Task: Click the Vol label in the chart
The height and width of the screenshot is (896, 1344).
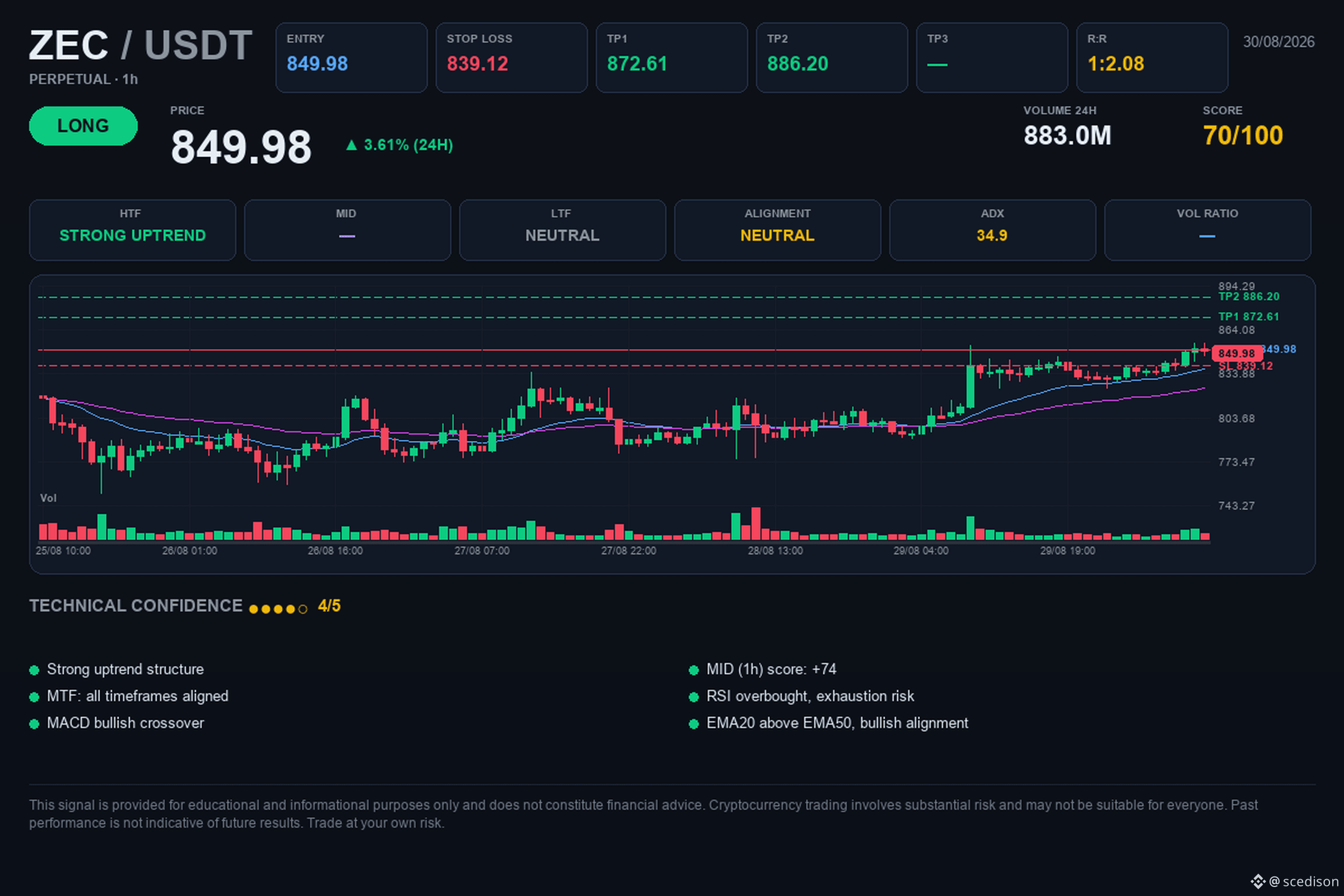Action: click(x=48, y=498)
